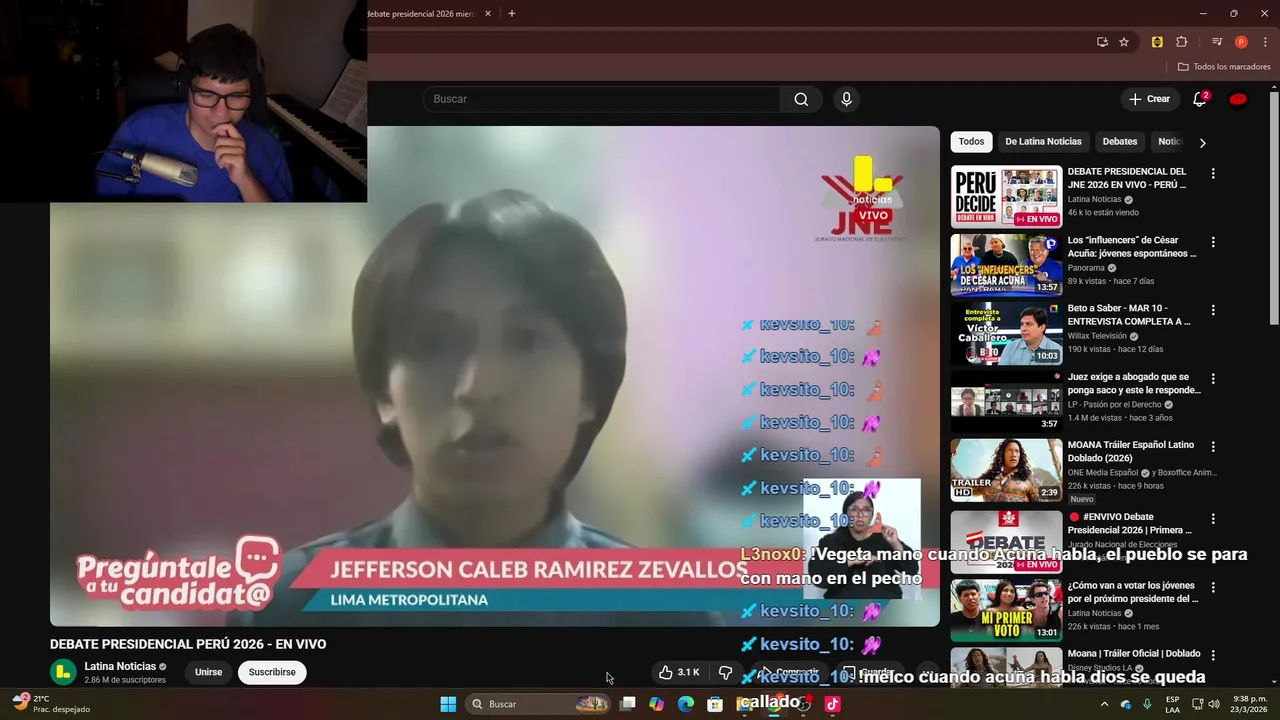
Task: Close the debate presidencial browser tab
Action: (x=488, y=14)
